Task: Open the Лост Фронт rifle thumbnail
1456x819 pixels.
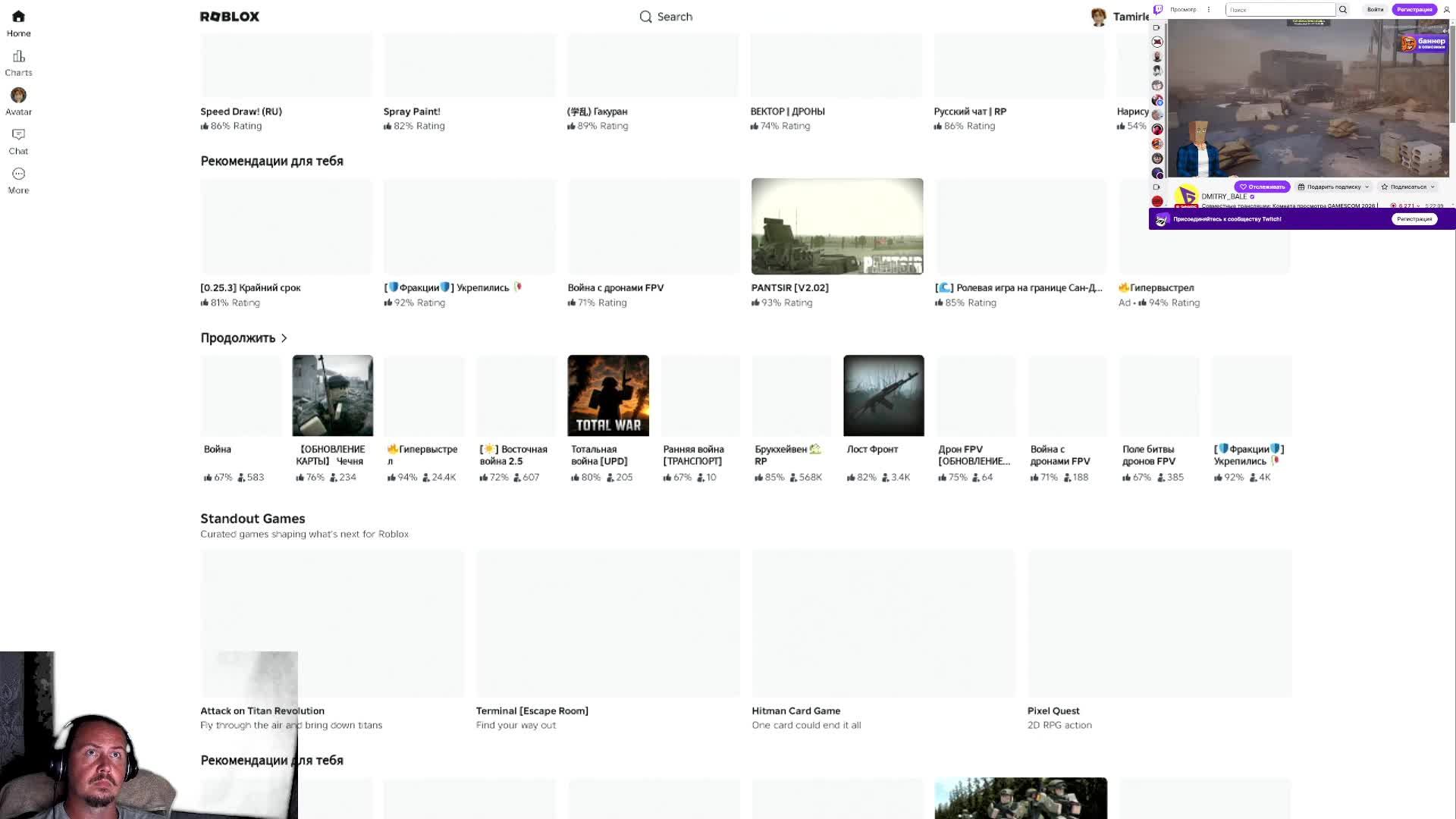Action: coord(883,395)
